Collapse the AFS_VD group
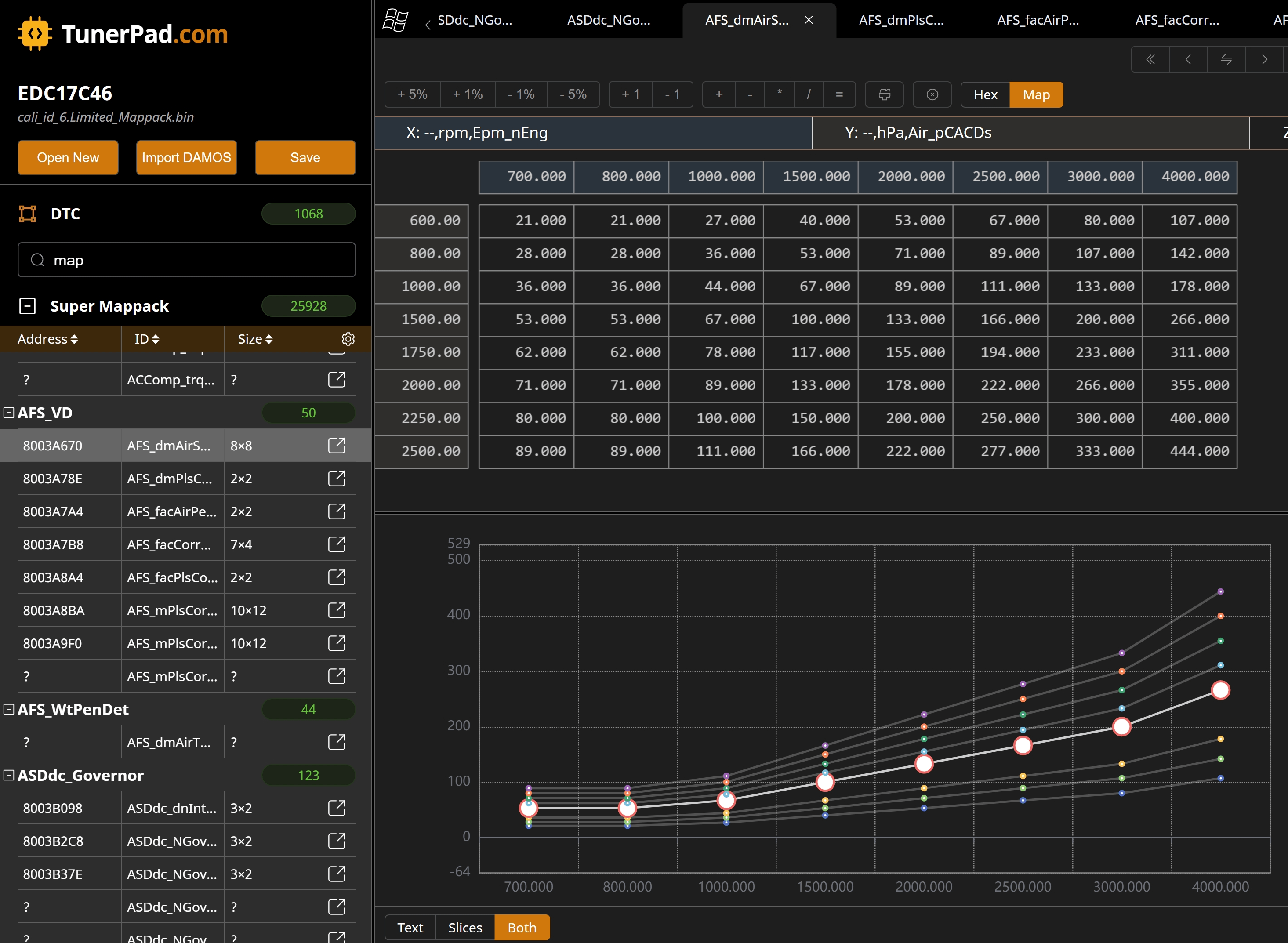Viewport: 1288px width, 943px height. 8,412
